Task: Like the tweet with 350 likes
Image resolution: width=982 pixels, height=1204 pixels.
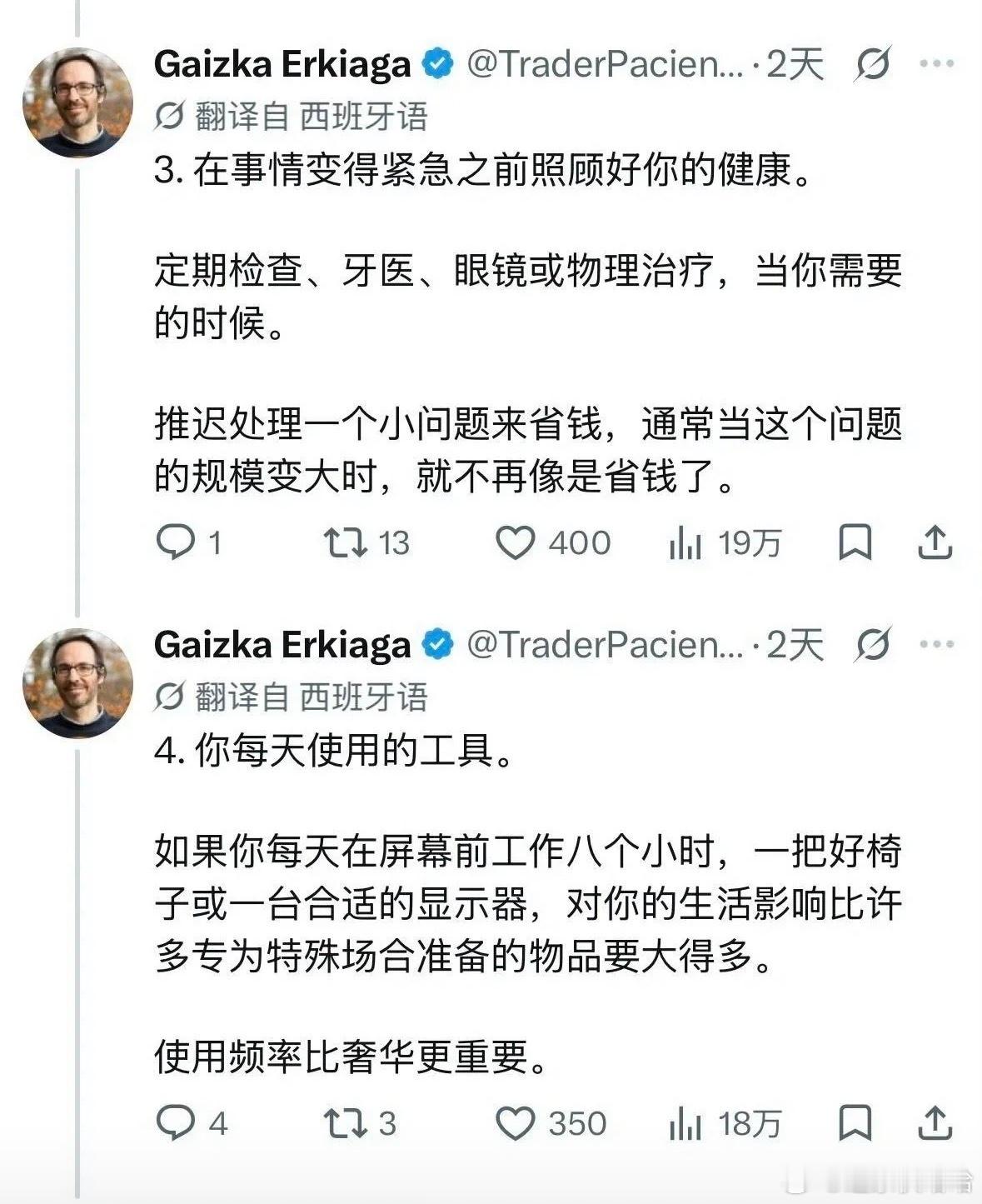Action: (x=551, y=1123)
